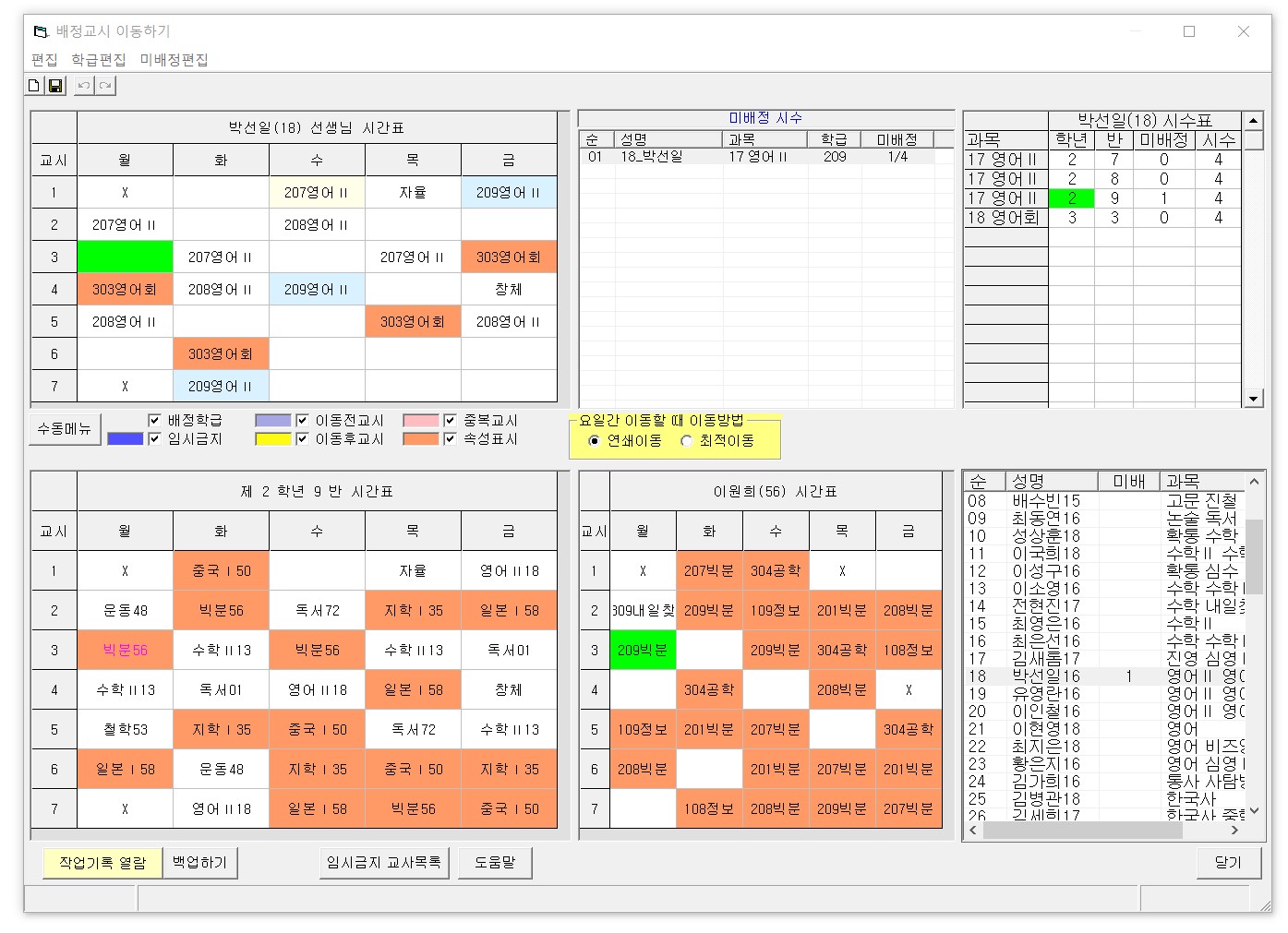This screenshot has height=933, width=1288.
Task: Click the green highlighted 학년 cell in 시수표
Action: click(1071, 197)
